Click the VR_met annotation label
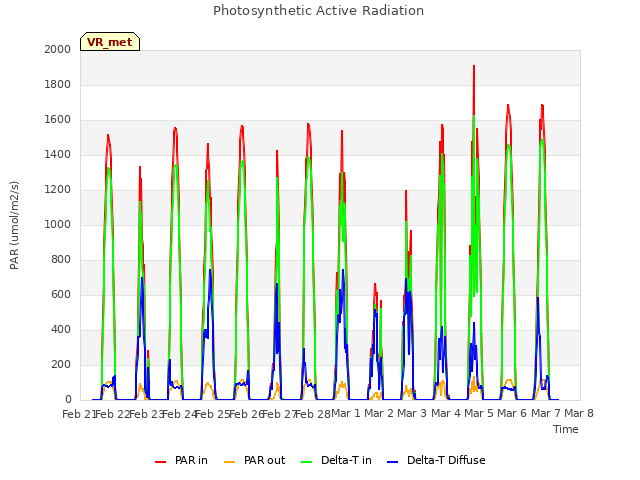The width and height of the screenshot is (640, 480). tap(110, 42)
